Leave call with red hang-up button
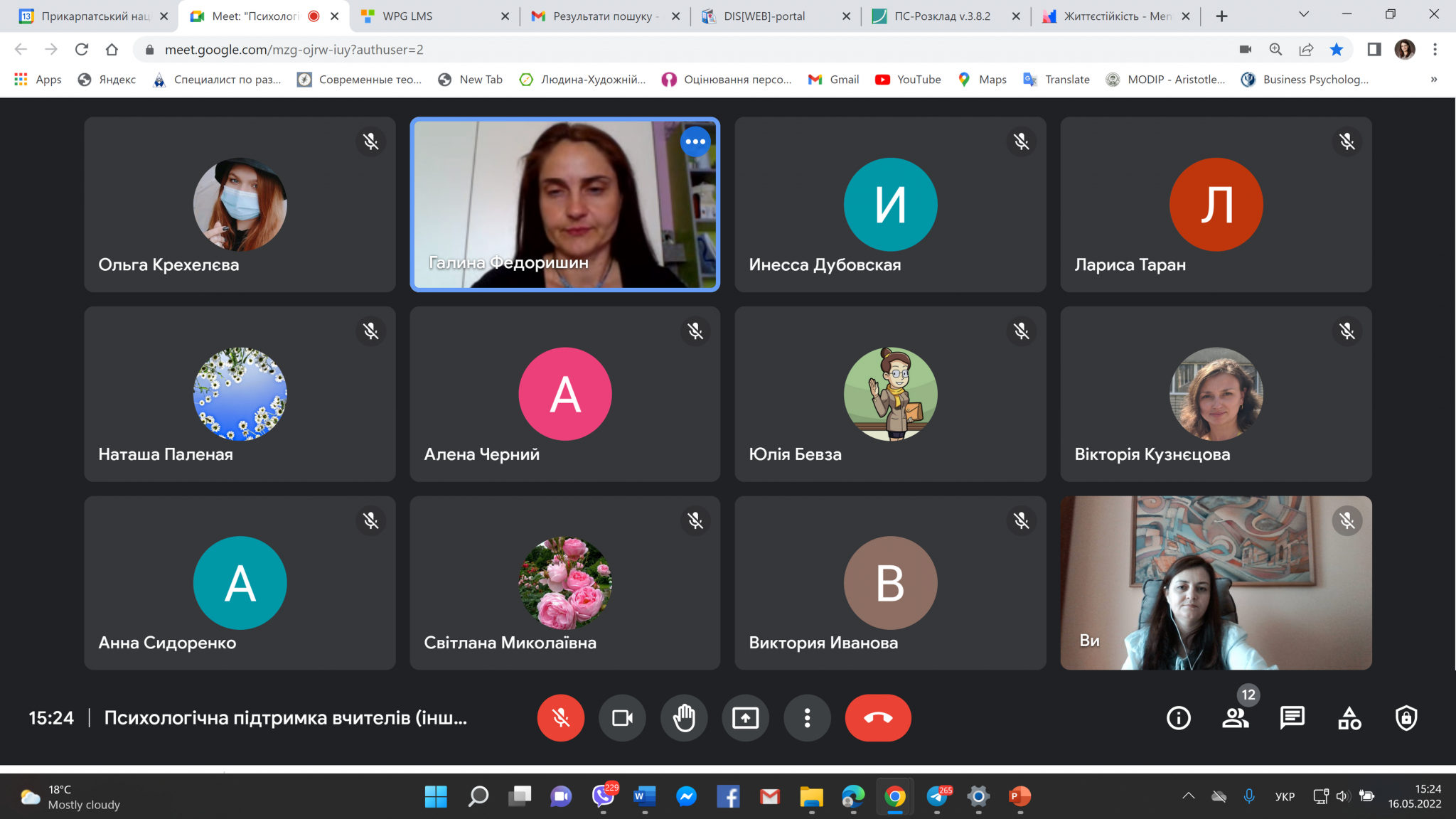 click(x=877, y=718)
